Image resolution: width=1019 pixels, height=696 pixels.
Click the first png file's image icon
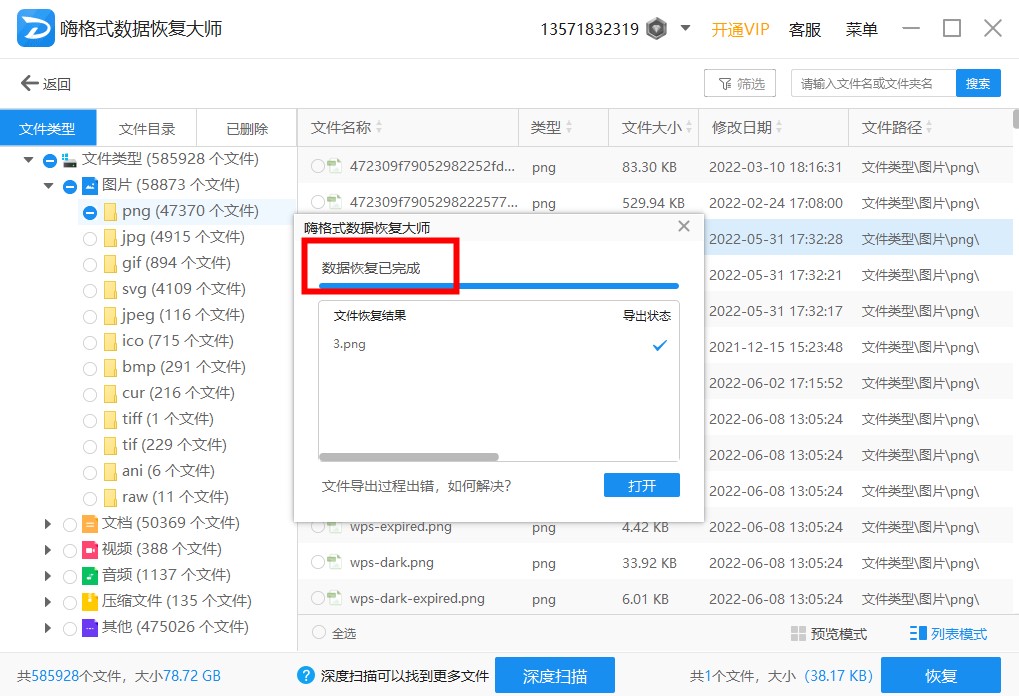coord(334,166)
